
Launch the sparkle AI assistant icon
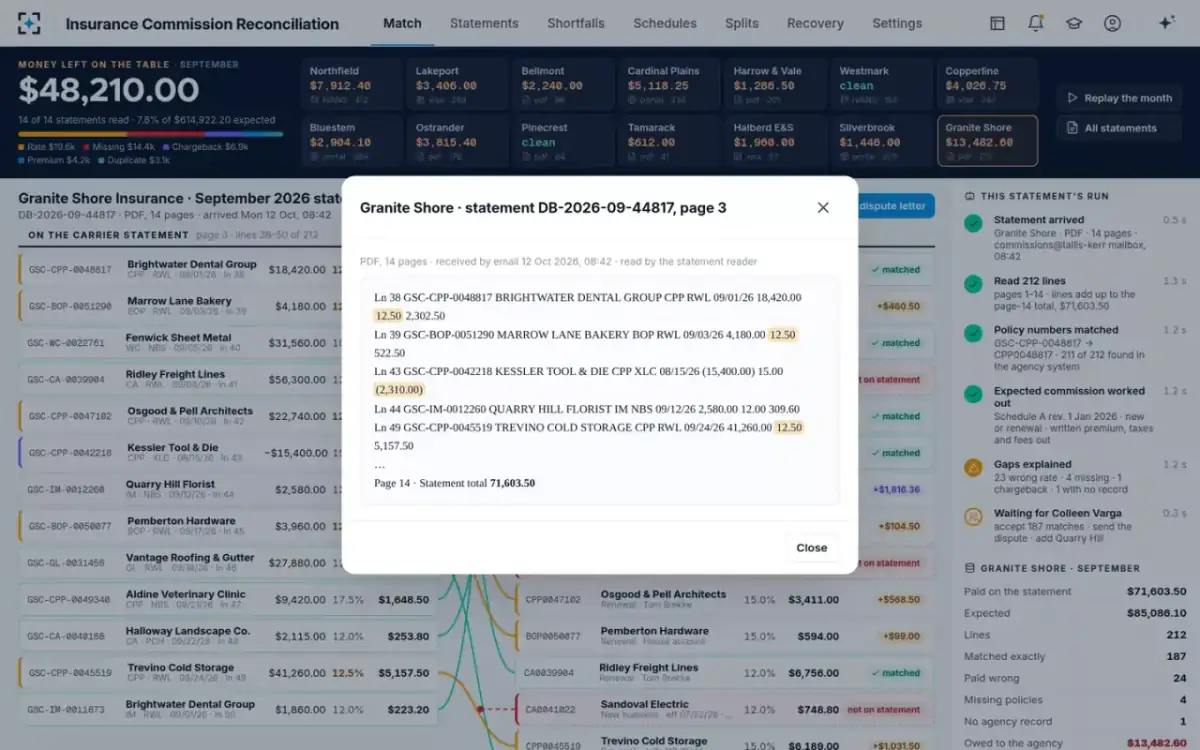click(x=1166, y=23)
